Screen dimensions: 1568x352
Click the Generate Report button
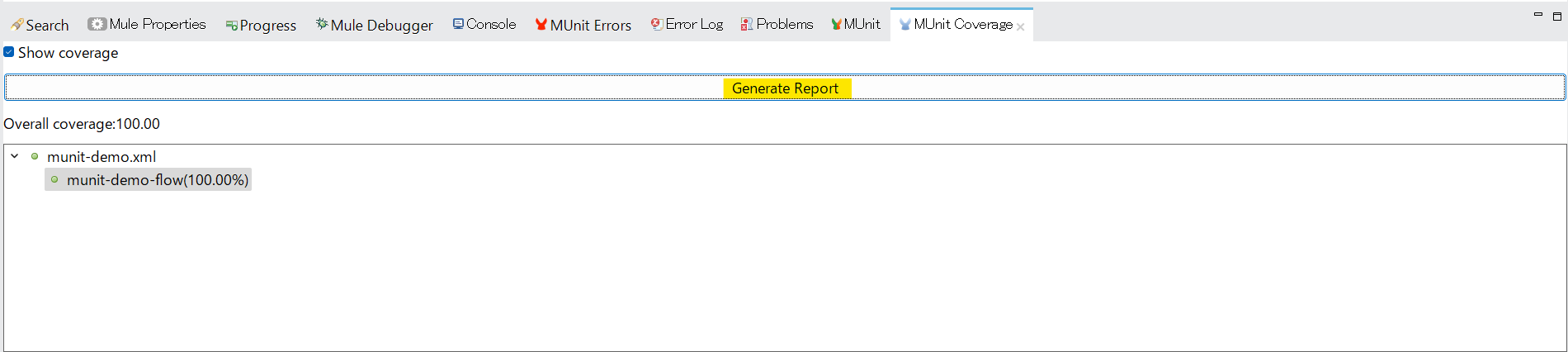[785, 88]
